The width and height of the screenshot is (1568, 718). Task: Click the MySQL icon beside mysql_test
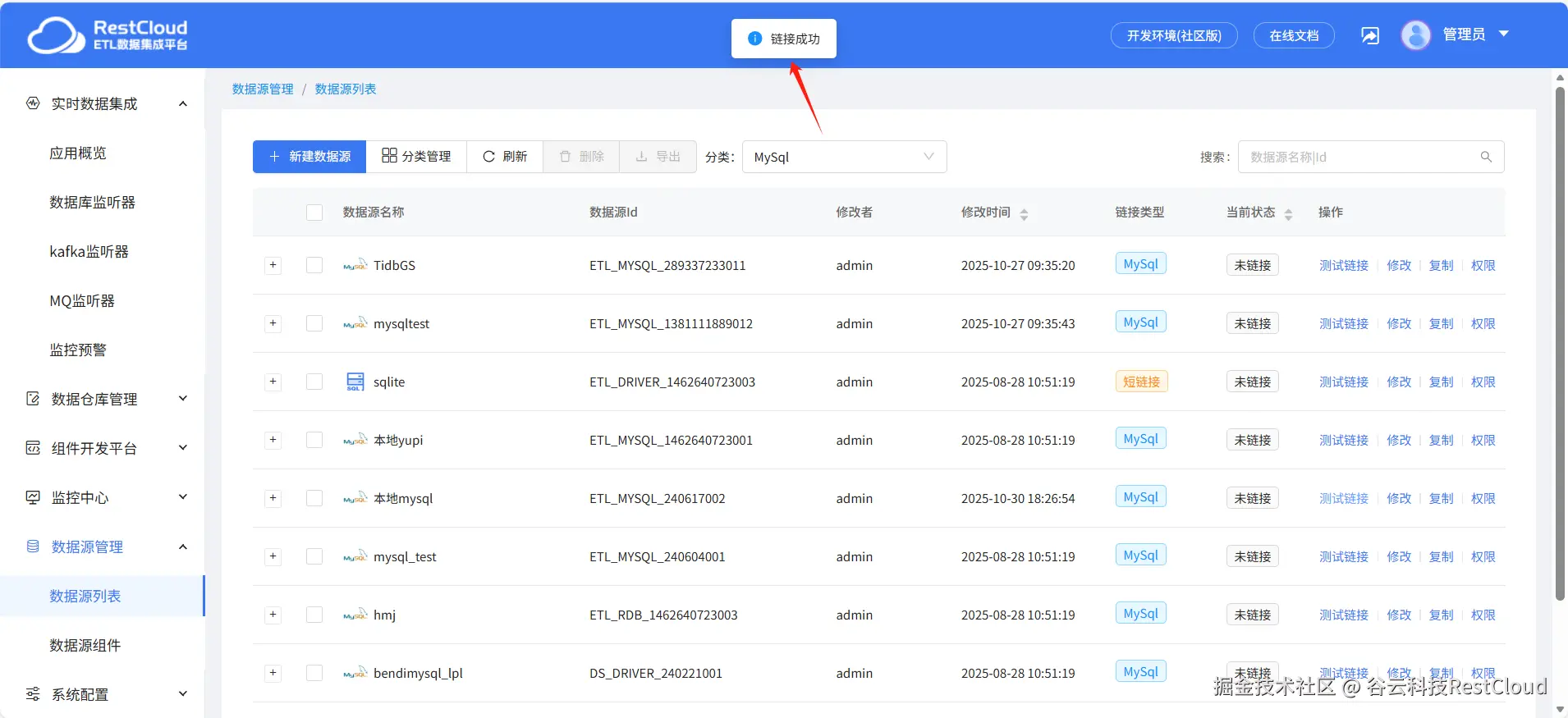click(355, 556)
